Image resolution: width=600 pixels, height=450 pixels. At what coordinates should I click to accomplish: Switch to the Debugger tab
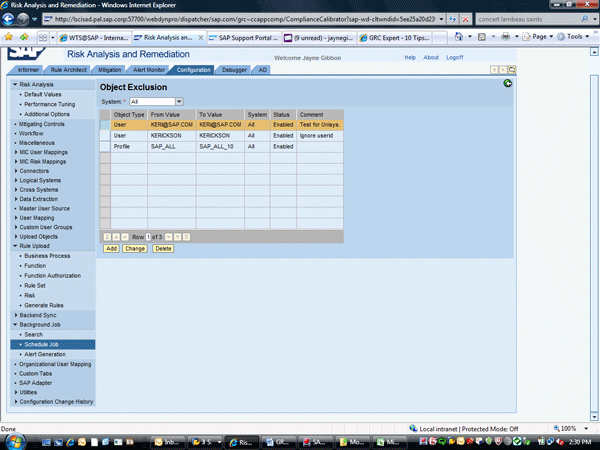click(234, 70)
